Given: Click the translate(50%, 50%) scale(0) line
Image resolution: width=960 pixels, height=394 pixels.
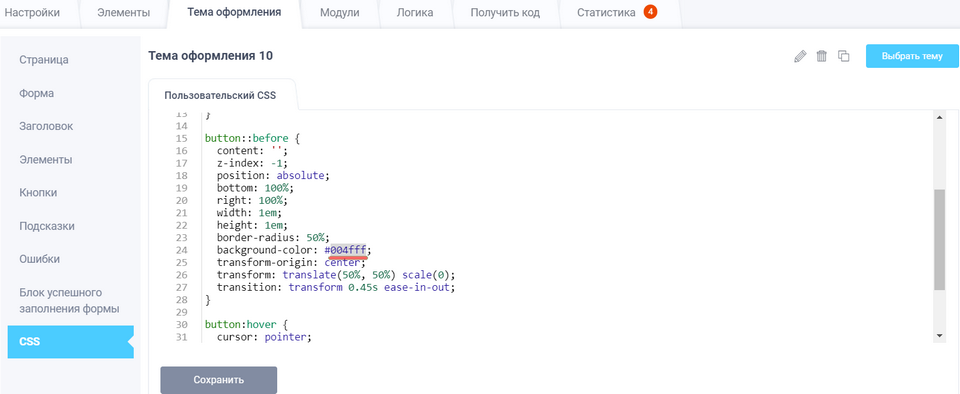Looking at the screenshot, I should pyautogui.click(x=336, y=275).
